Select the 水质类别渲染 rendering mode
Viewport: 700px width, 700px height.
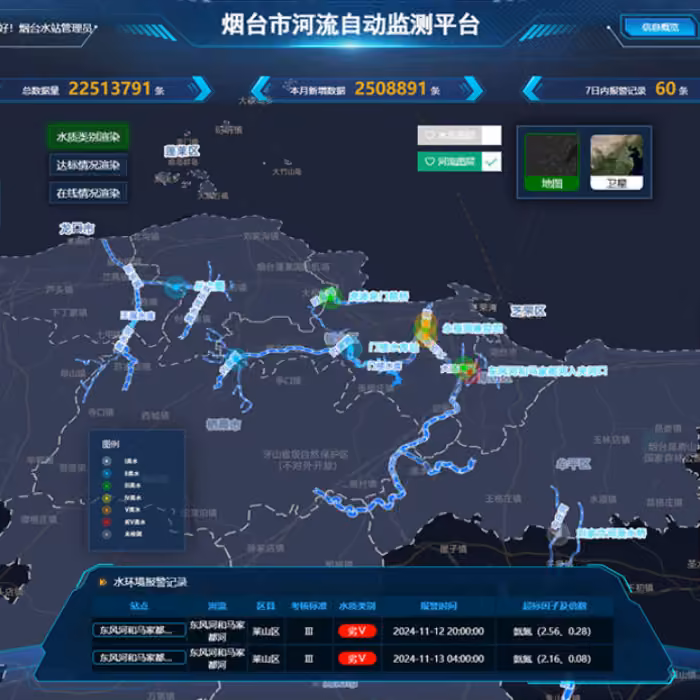88,137
